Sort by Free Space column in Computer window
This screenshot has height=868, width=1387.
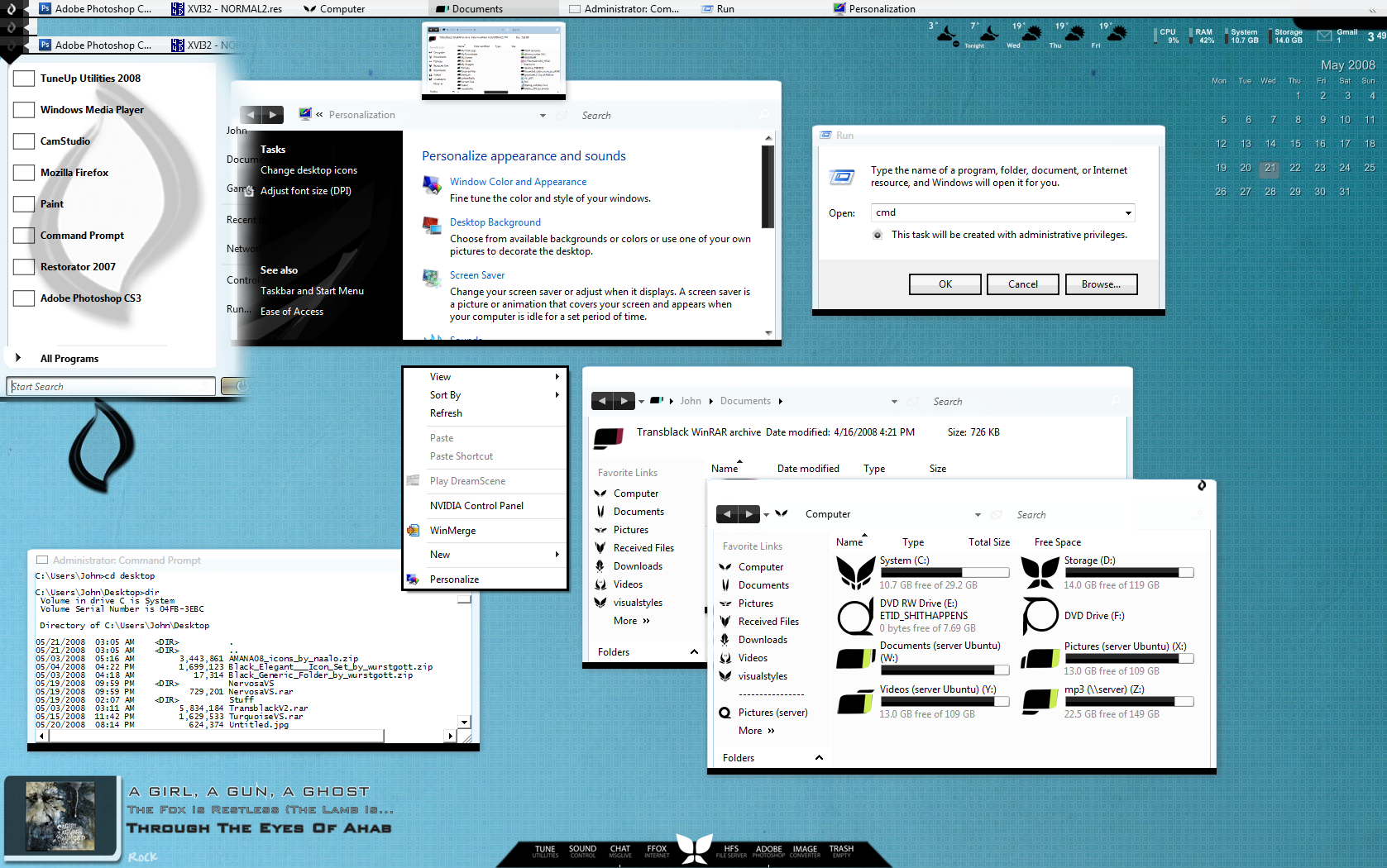(1057, 542)
